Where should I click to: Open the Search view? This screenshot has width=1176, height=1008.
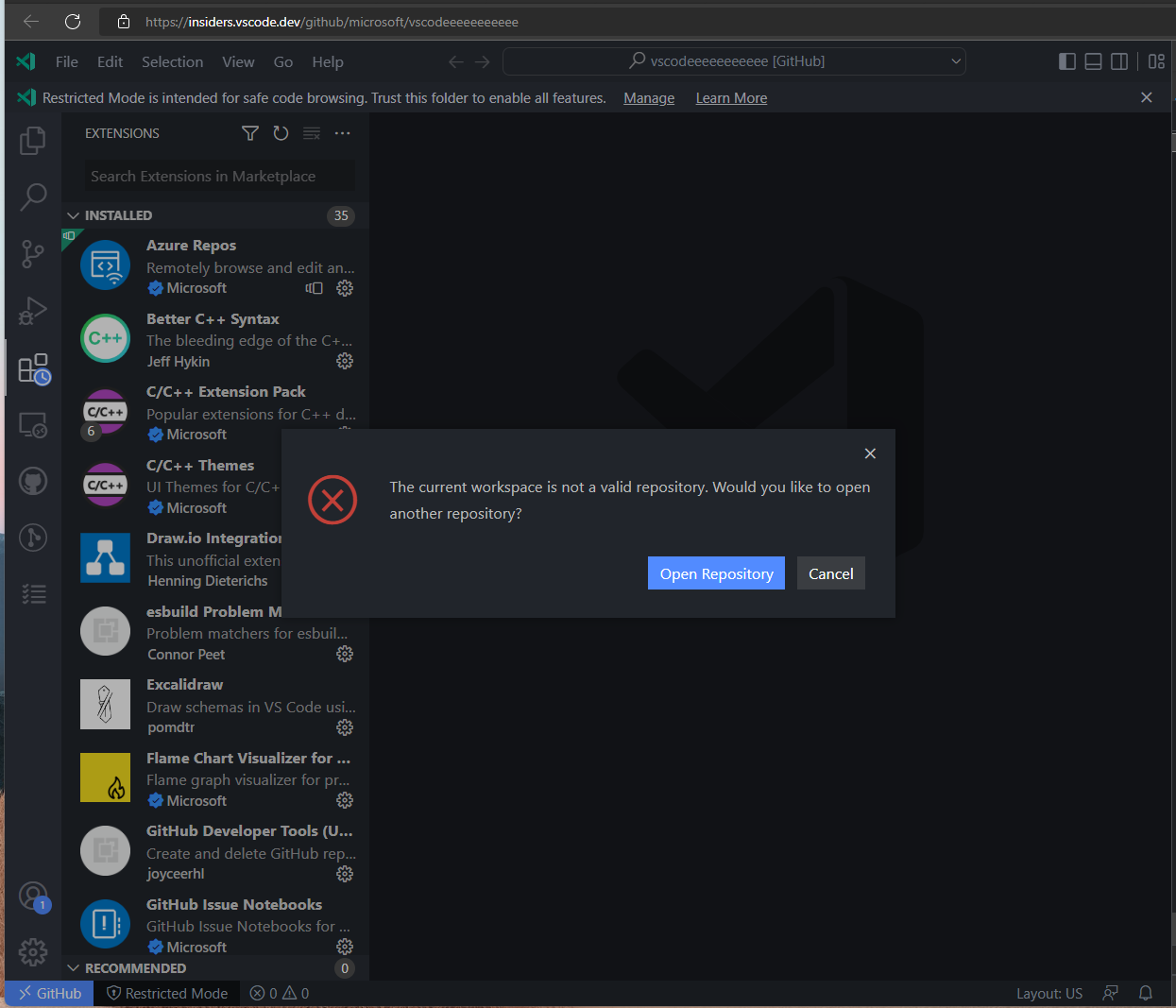[x=32, y=196]
